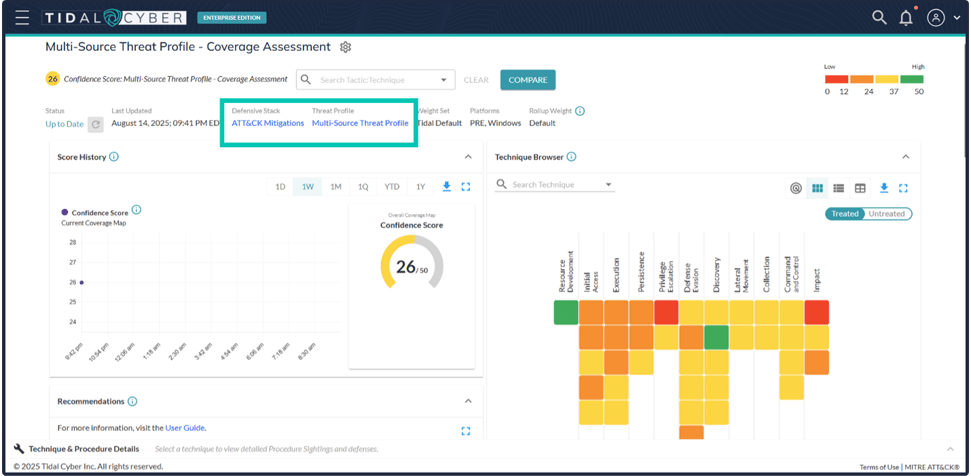Expand Recommendations panel to fullscreen
The width and height of the screenshot is (971, 476).
(466, 431)
